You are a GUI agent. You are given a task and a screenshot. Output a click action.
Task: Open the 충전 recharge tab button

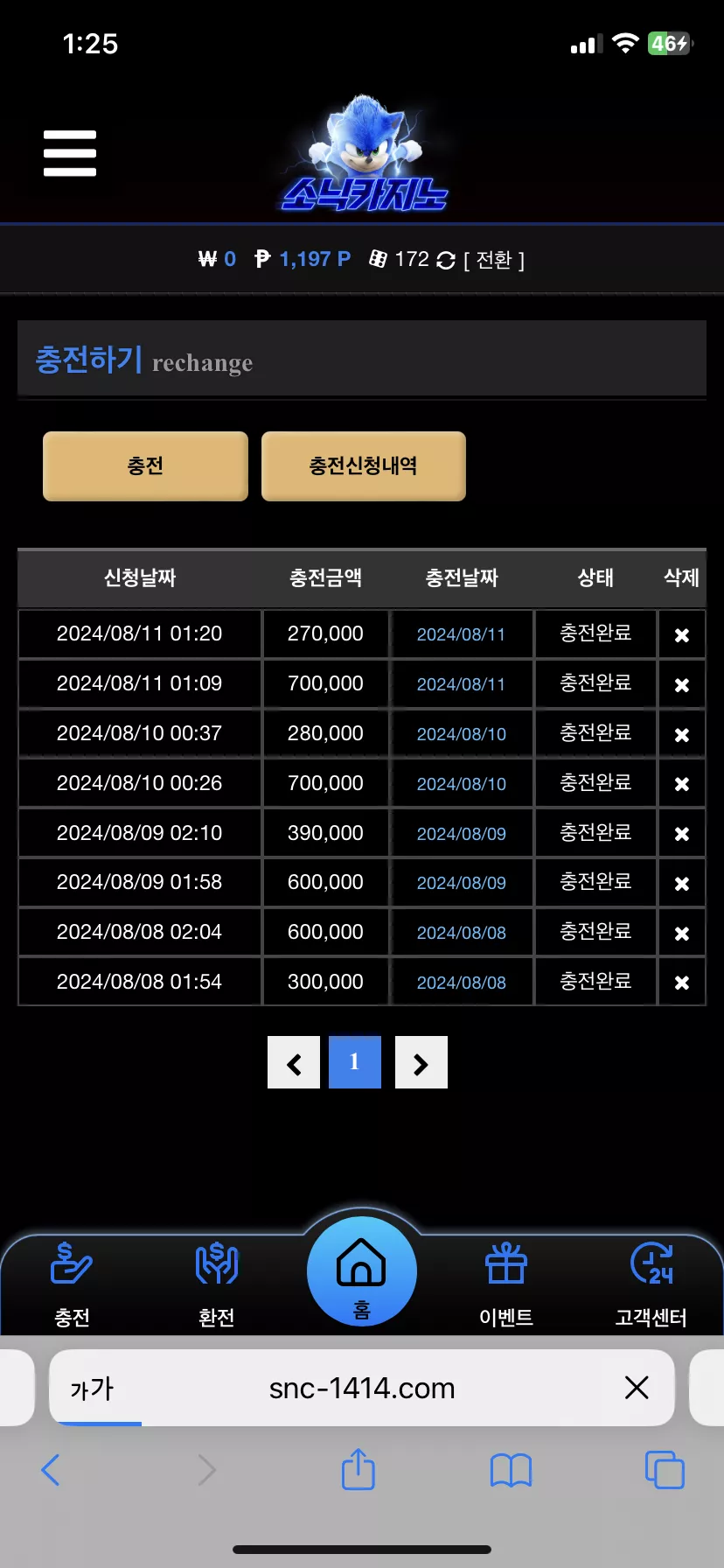(x=145, y=465)
